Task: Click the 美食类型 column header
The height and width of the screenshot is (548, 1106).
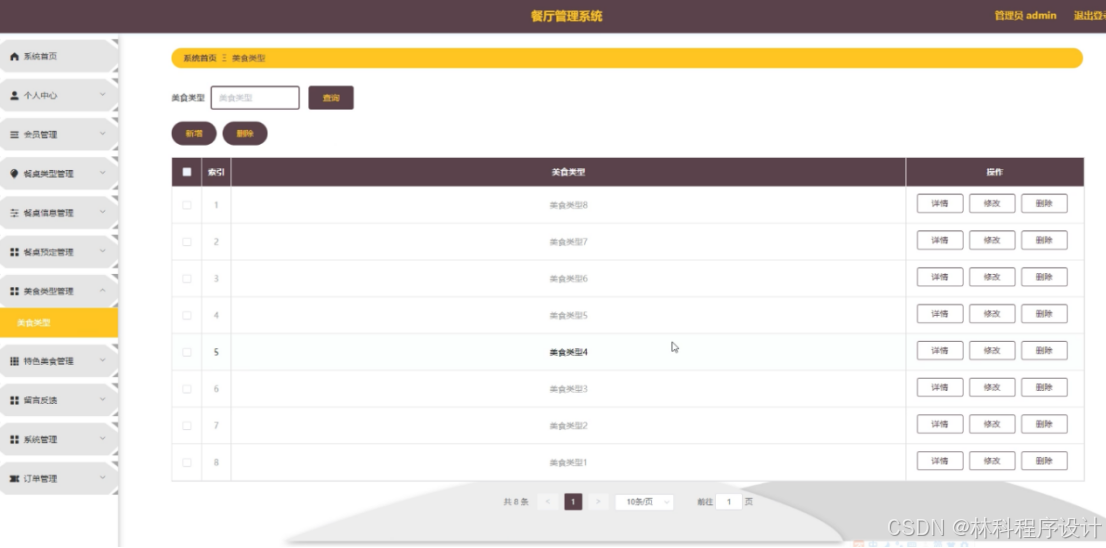Action: tap(569, 172)
